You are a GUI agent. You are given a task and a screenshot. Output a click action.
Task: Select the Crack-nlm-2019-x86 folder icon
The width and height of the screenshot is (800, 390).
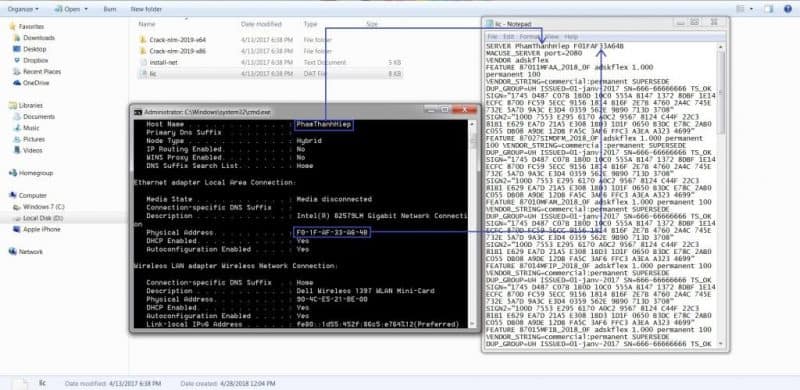click(143, 51)
